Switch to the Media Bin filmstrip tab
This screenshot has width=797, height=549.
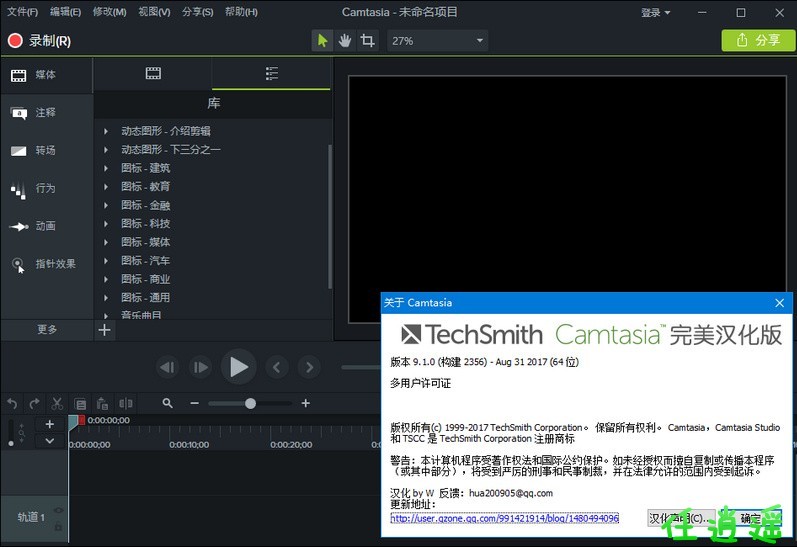pyautogui.click(x=153, y=74)
